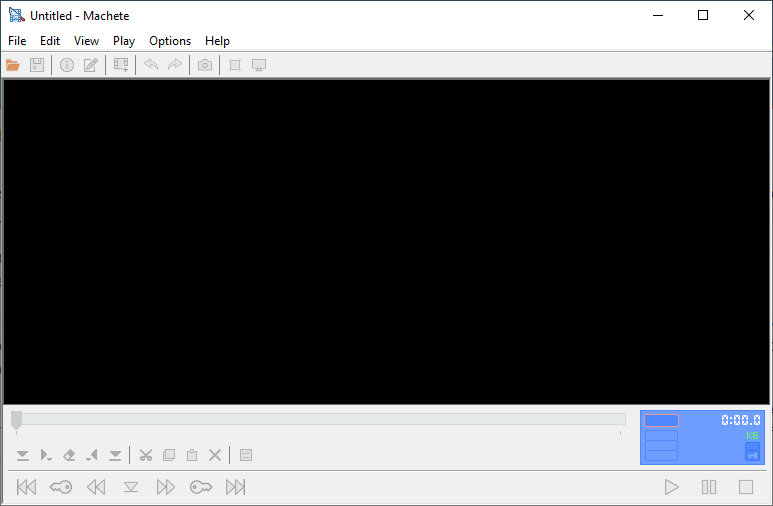Set selection start with right-pointing marker icon

[46, 455]
